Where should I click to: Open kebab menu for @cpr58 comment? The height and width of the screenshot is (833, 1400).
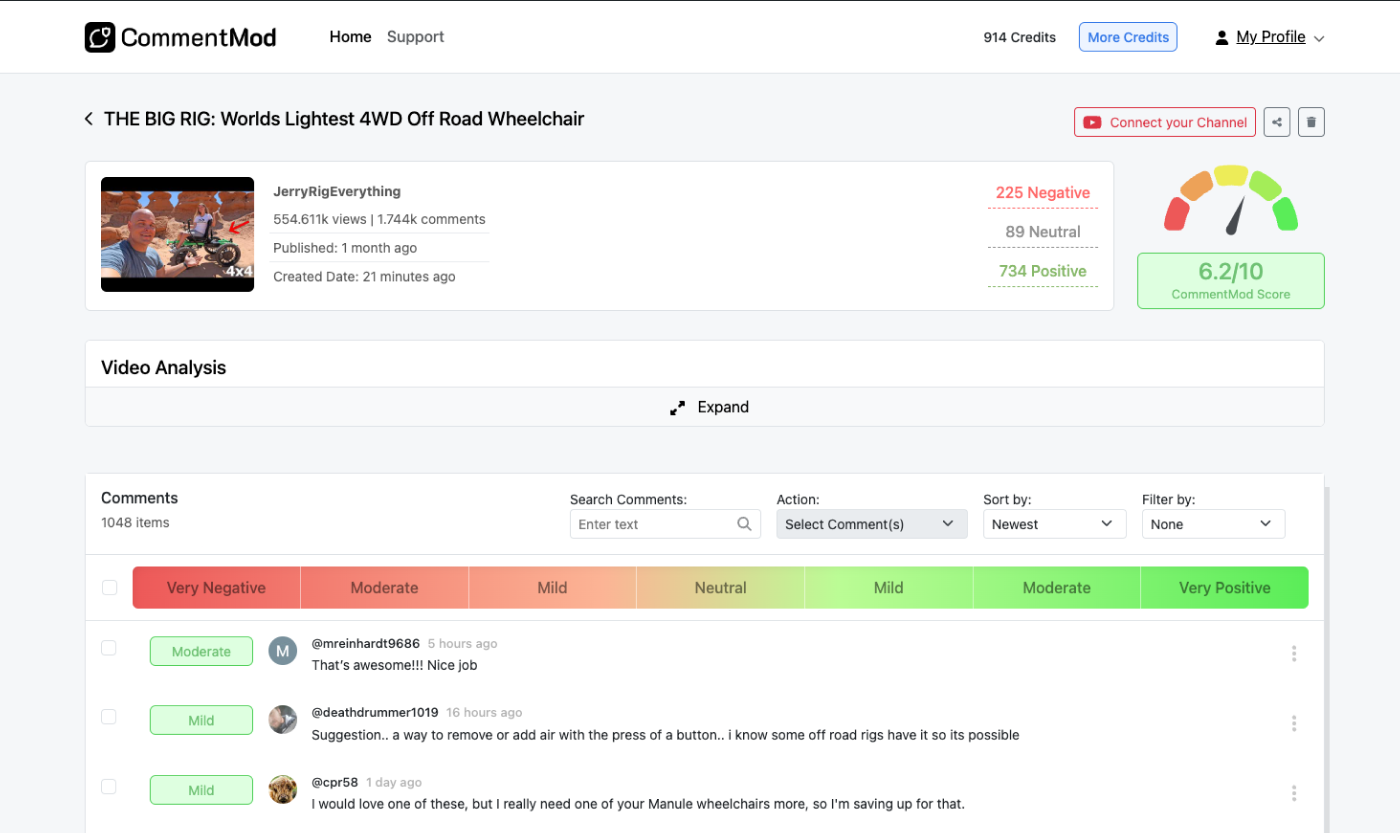pos(1293,793)
